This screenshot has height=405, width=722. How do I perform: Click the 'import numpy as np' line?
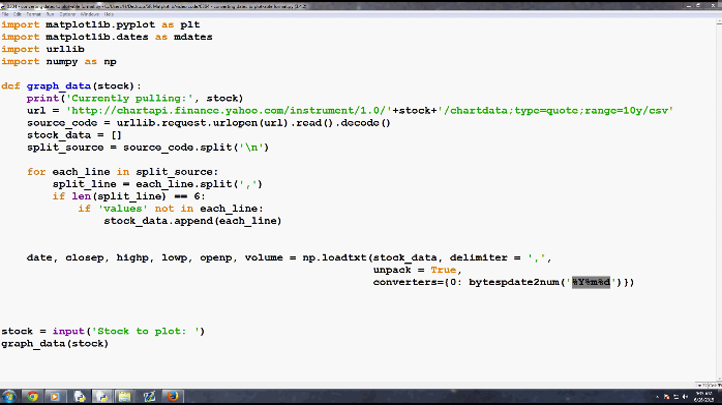59,62
